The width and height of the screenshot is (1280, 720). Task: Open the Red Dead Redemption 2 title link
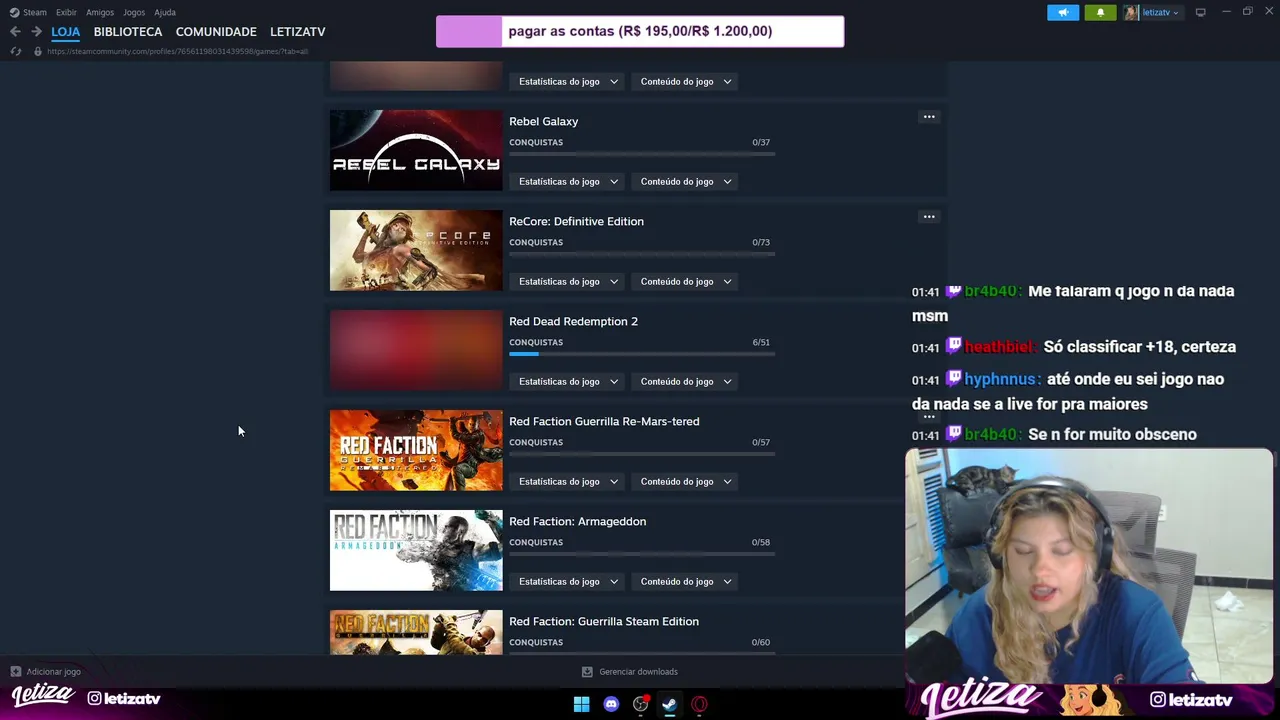tap(573, 322)
